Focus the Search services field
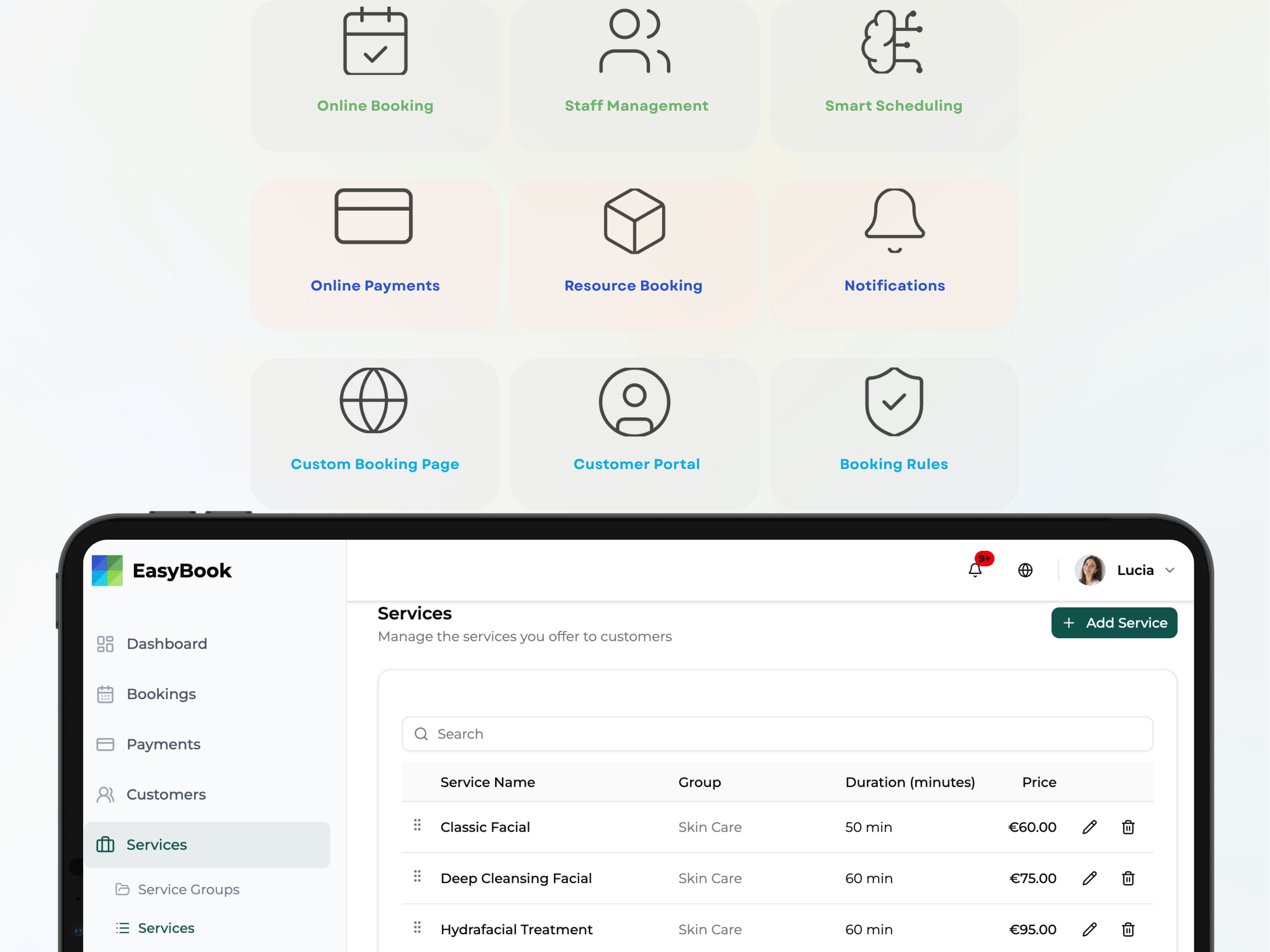The height and width of the screenshot is (952, 1270). [x=777, y=734]
